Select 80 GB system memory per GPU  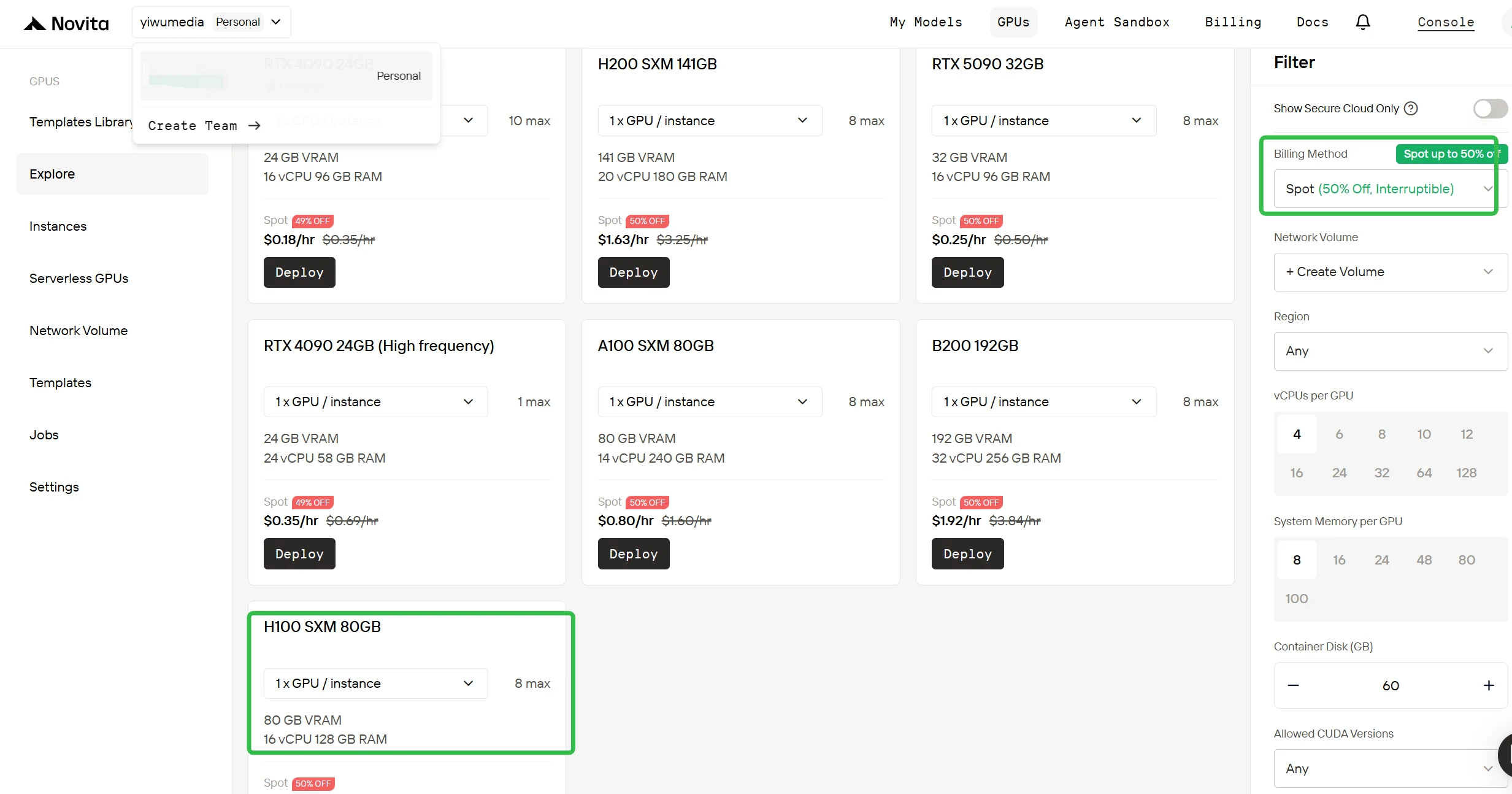tap(1466, 560)
